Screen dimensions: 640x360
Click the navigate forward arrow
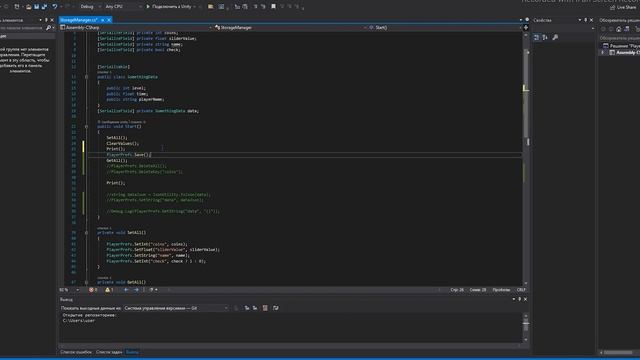136,290
